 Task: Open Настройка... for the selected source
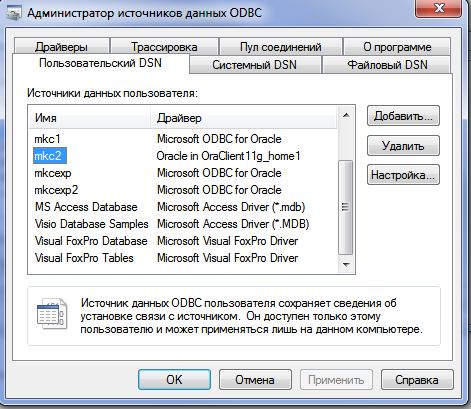403,175
